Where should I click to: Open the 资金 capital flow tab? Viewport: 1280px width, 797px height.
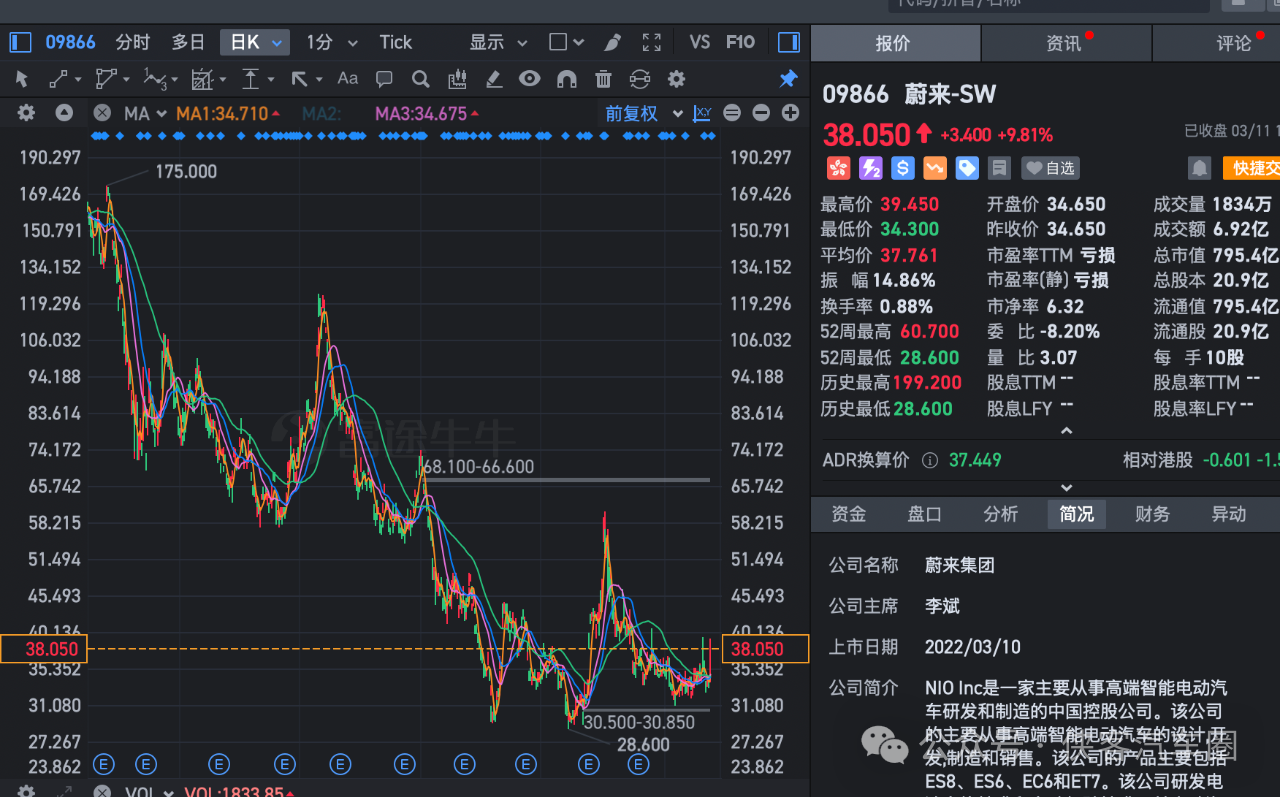(x=849, y=514)
